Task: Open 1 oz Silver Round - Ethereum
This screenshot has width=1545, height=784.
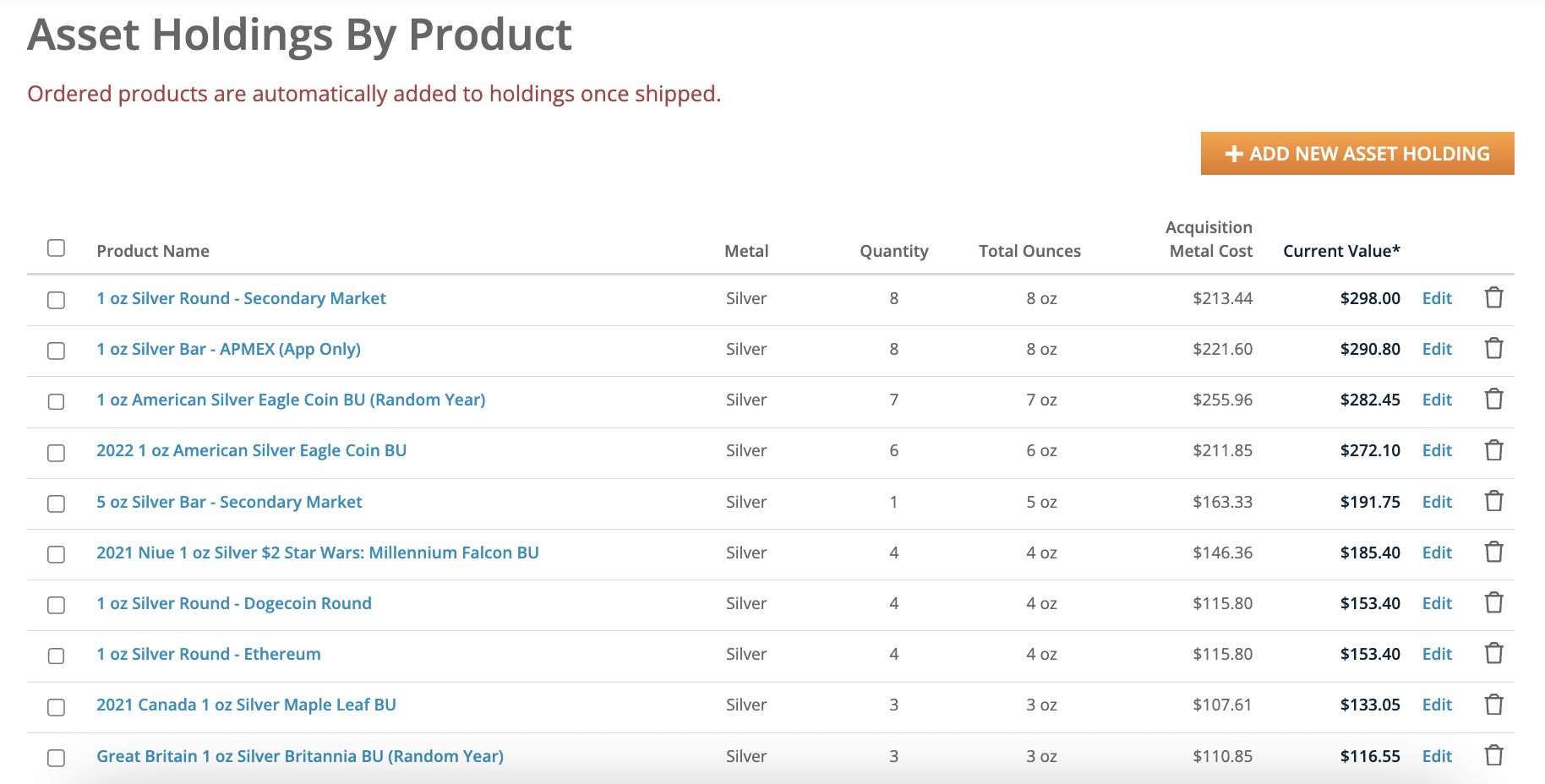Action: click(209, 654)
